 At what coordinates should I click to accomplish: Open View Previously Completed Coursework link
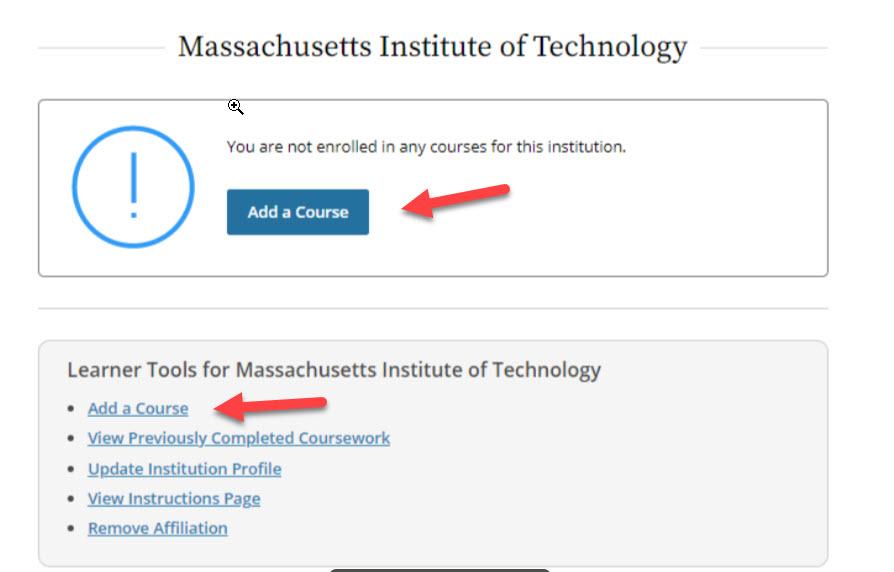(239, 438)
